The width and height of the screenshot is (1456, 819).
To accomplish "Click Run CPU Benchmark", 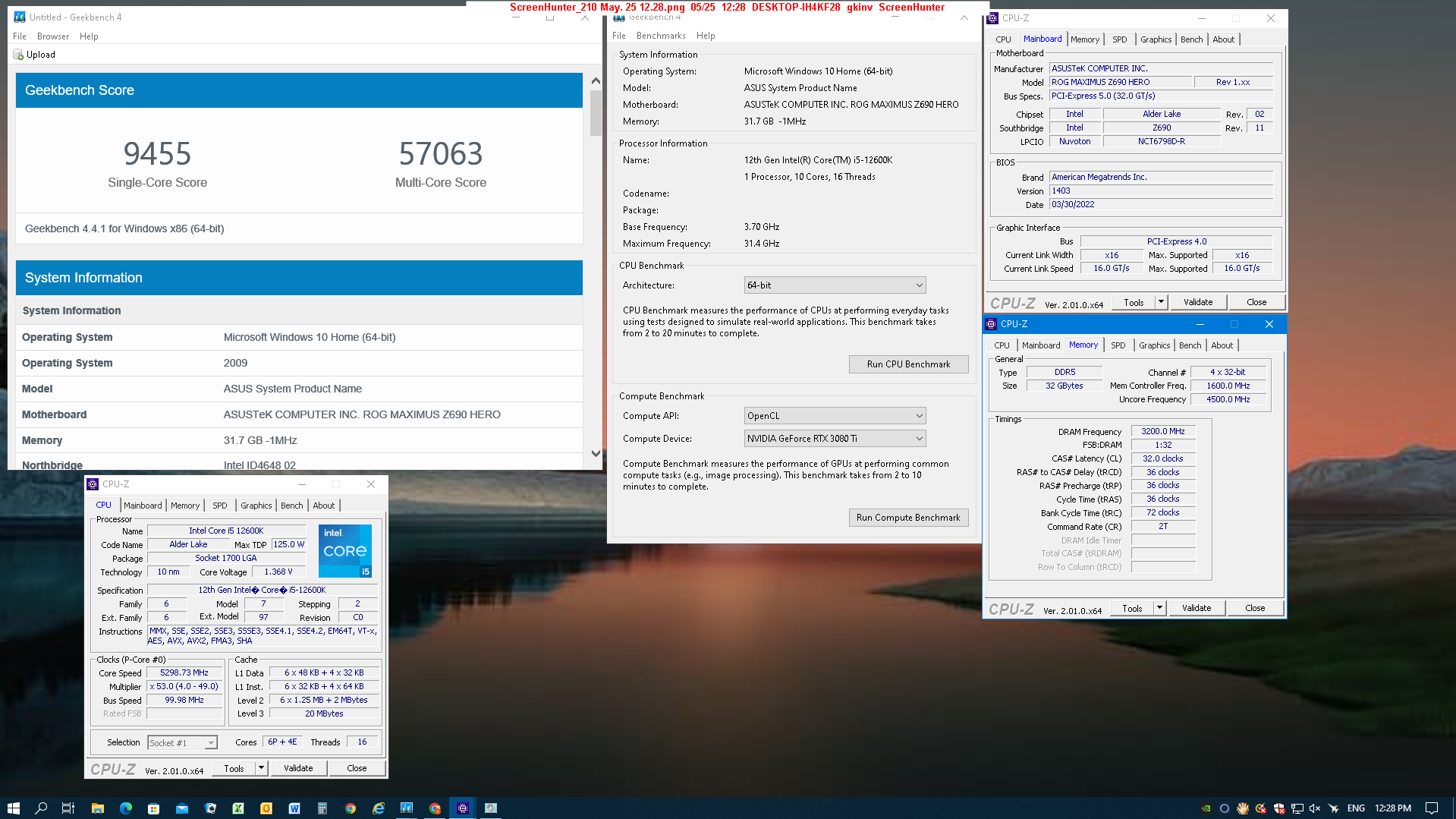I will (x=908, y=364).
